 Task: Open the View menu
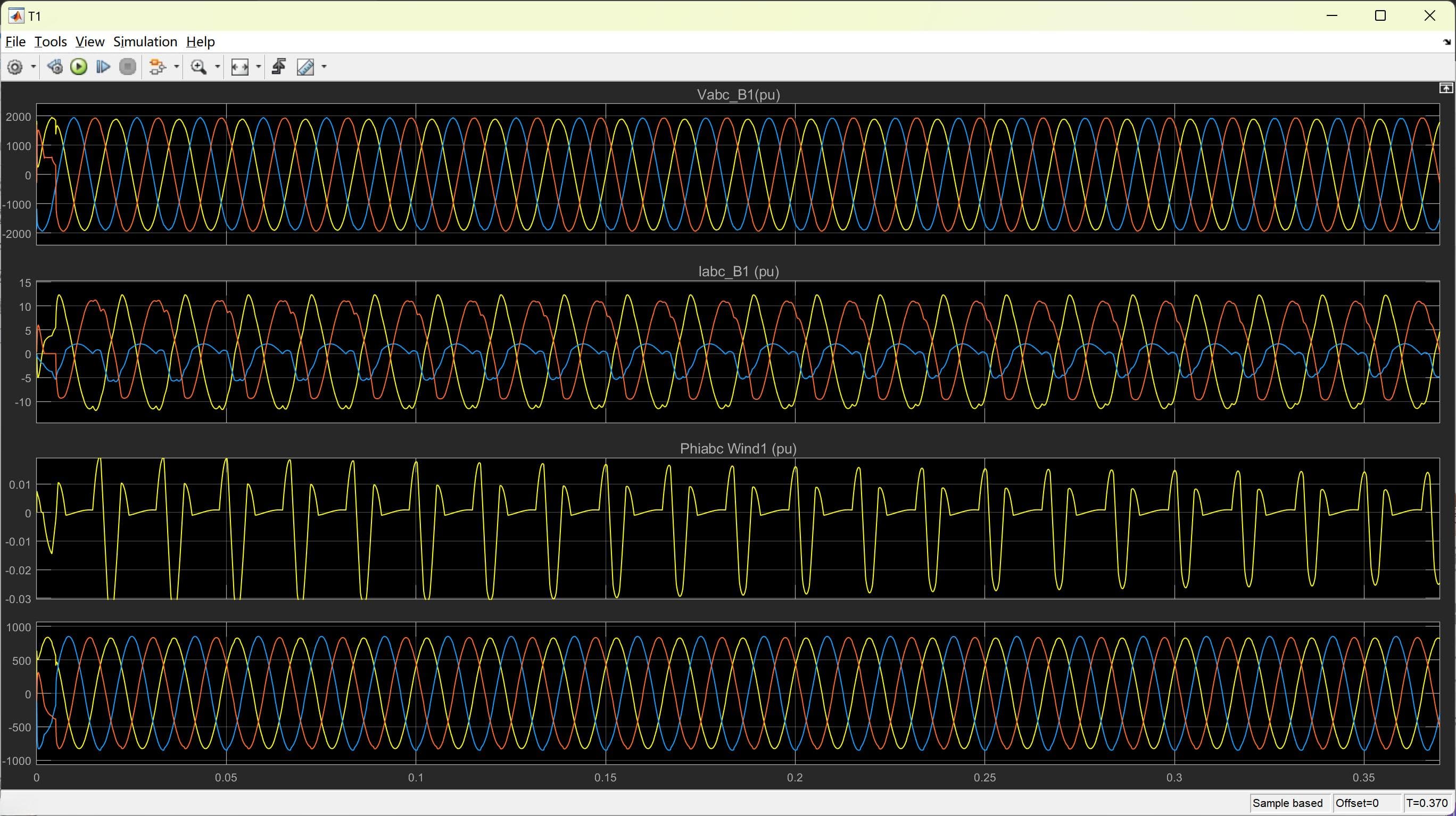click(x=90, y=42)
